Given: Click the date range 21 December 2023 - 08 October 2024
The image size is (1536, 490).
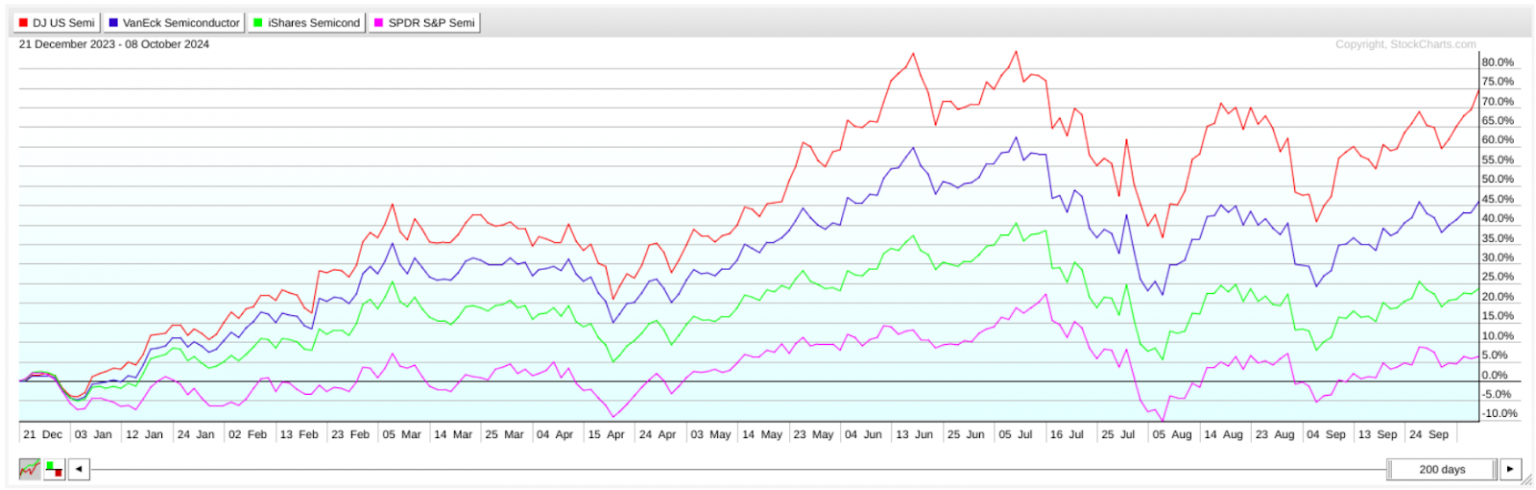Looking at the screenshot, I should pos(114,44).
